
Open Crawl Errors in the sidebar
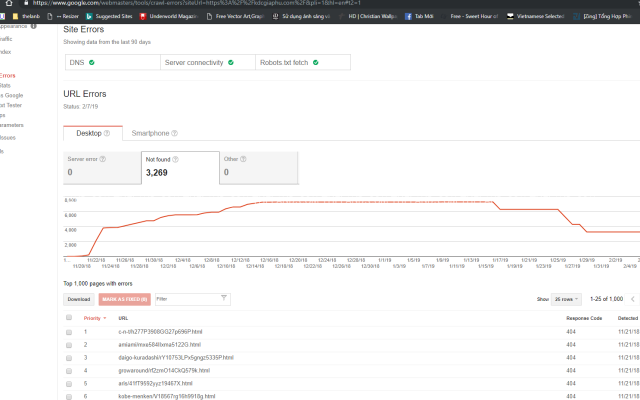pyautogui.click(x=7, y=76)
